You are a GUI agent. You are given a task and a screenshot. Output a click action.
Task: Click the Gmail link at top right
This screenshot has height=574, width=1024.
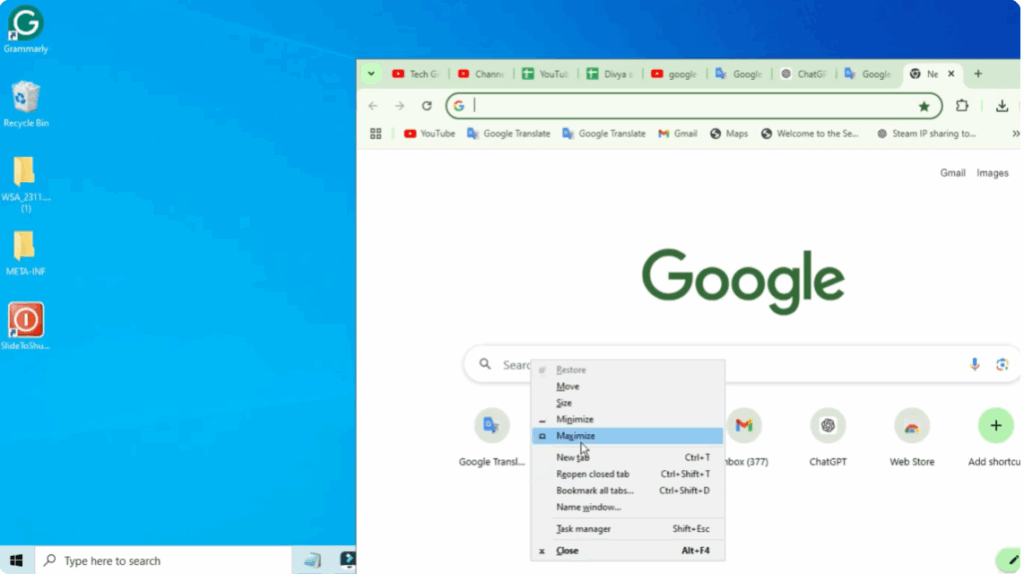952,173
